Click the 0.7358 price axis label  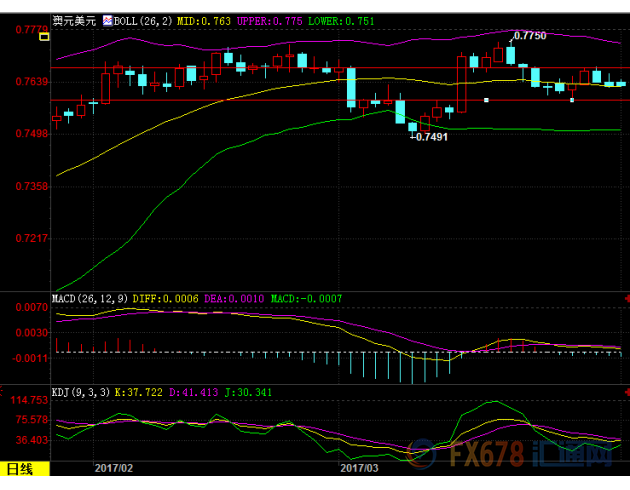31,186
